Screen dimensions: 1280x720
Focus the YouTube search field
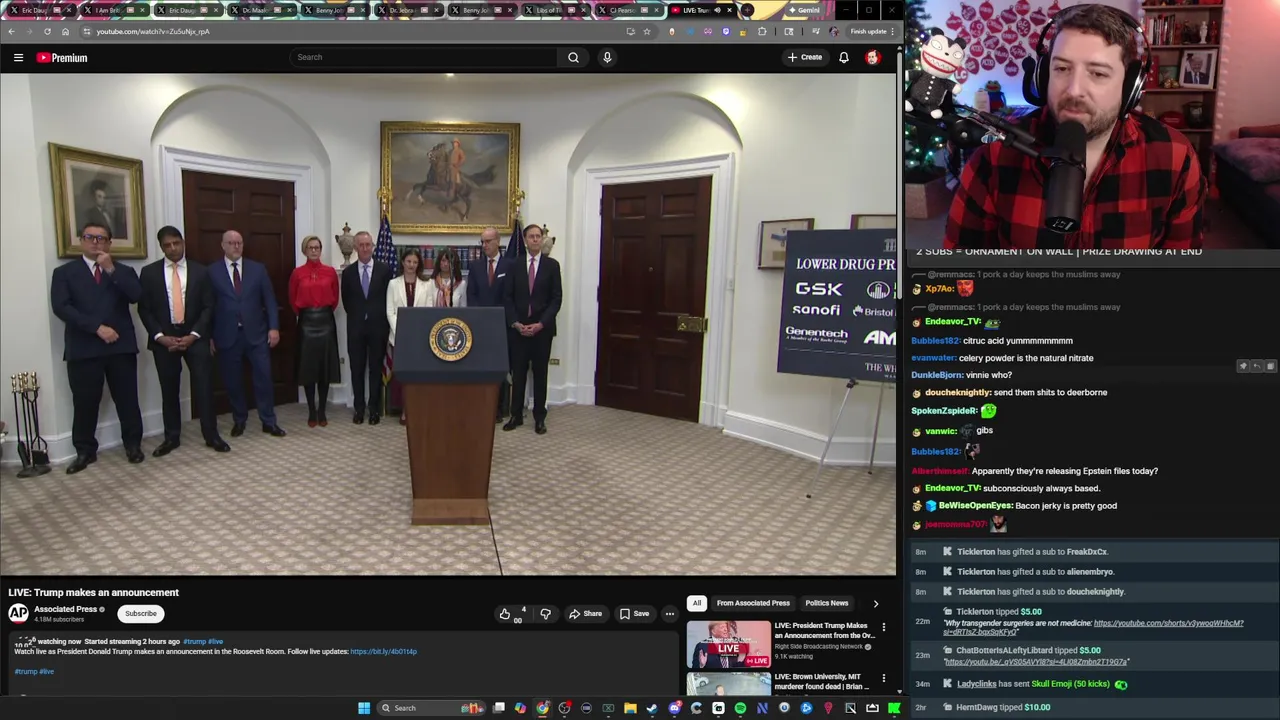(x=422, y=57)
